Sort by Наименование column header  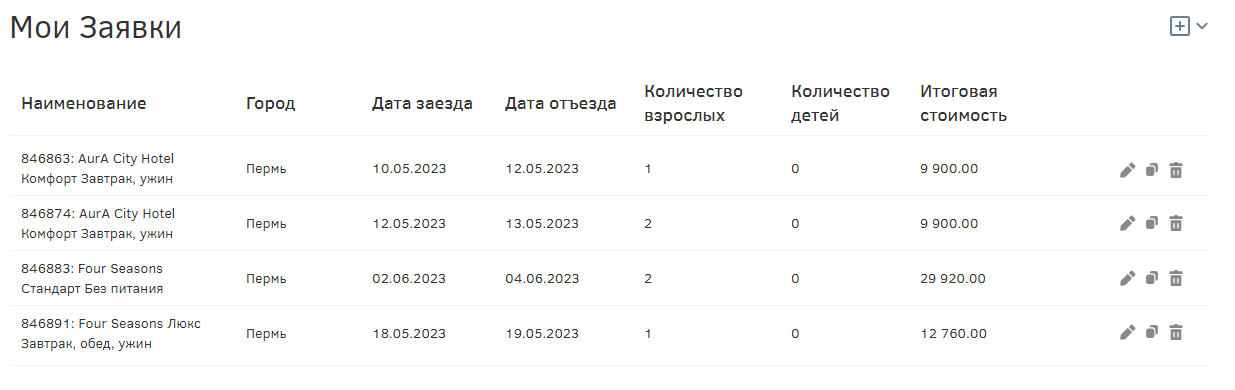tap(84, 104)
